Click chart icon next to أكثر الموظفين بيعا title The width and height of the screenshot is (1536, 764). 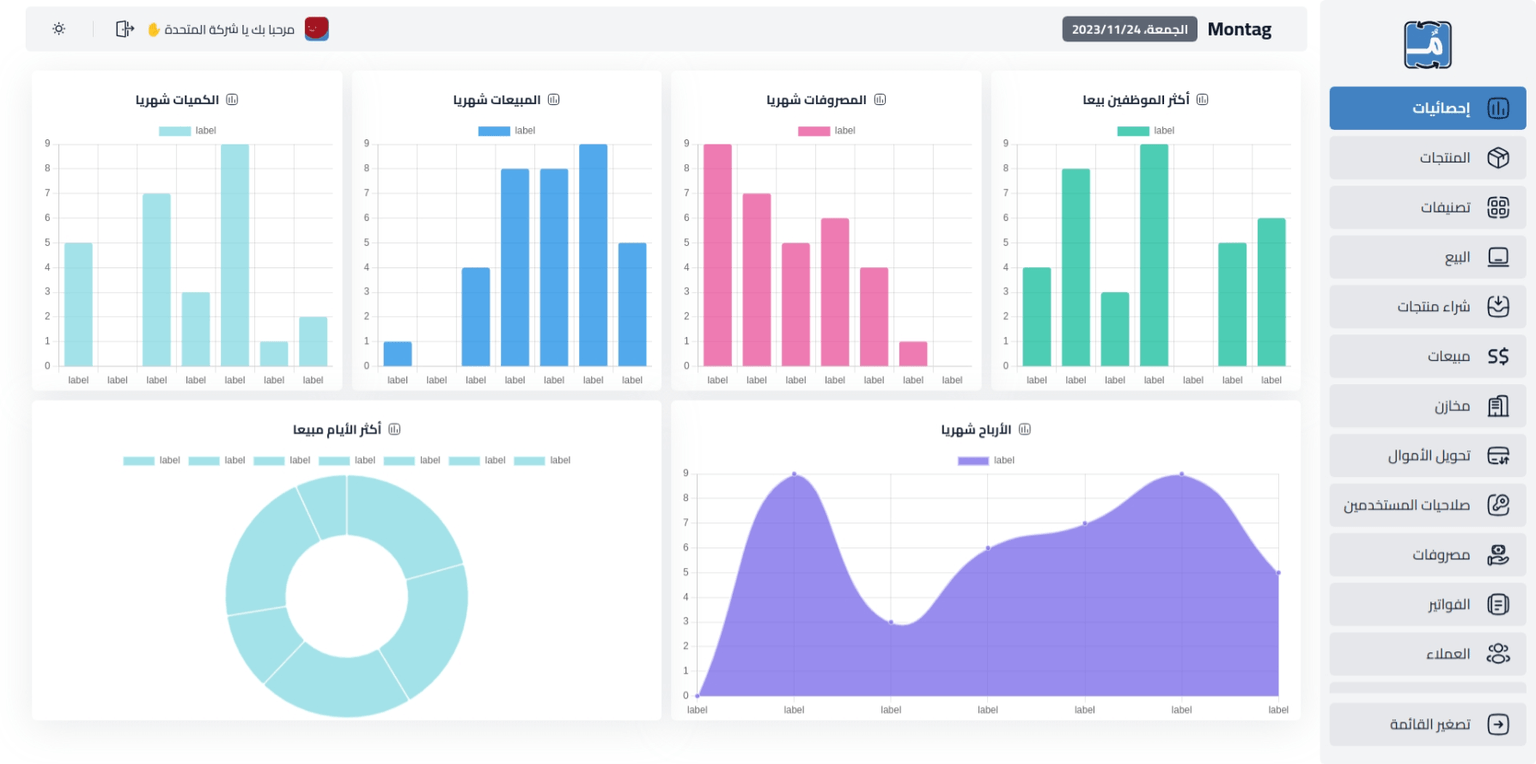(x=1203, y=100)
